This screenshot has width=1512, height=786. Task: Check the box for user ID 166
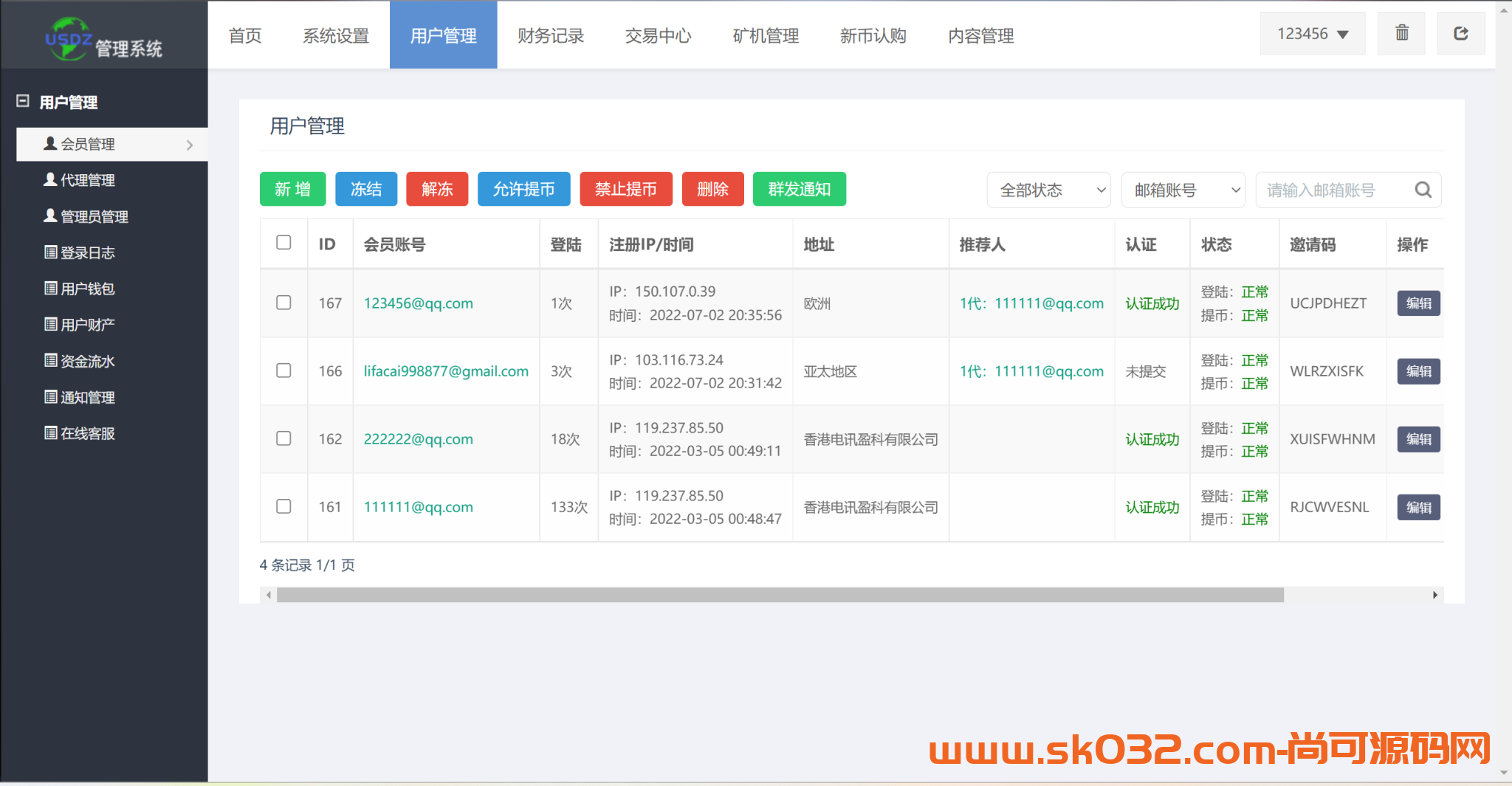(x=283, y=370)
